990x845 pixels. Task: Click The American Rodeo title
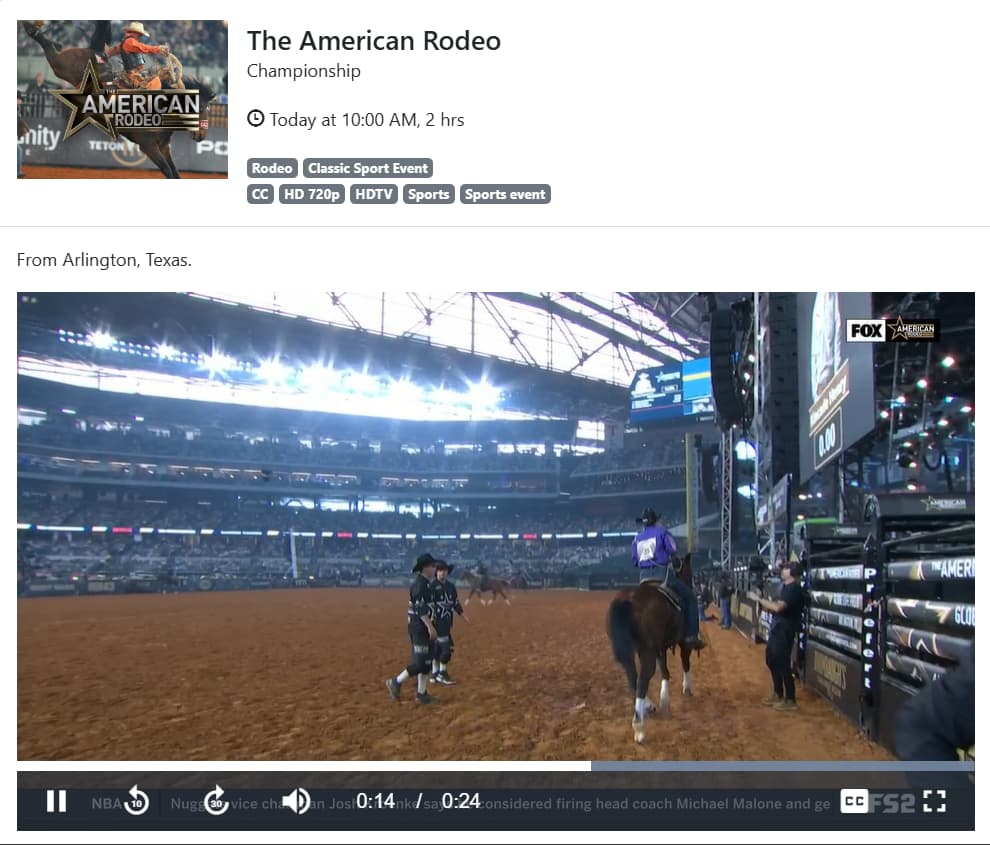point(373,41)
